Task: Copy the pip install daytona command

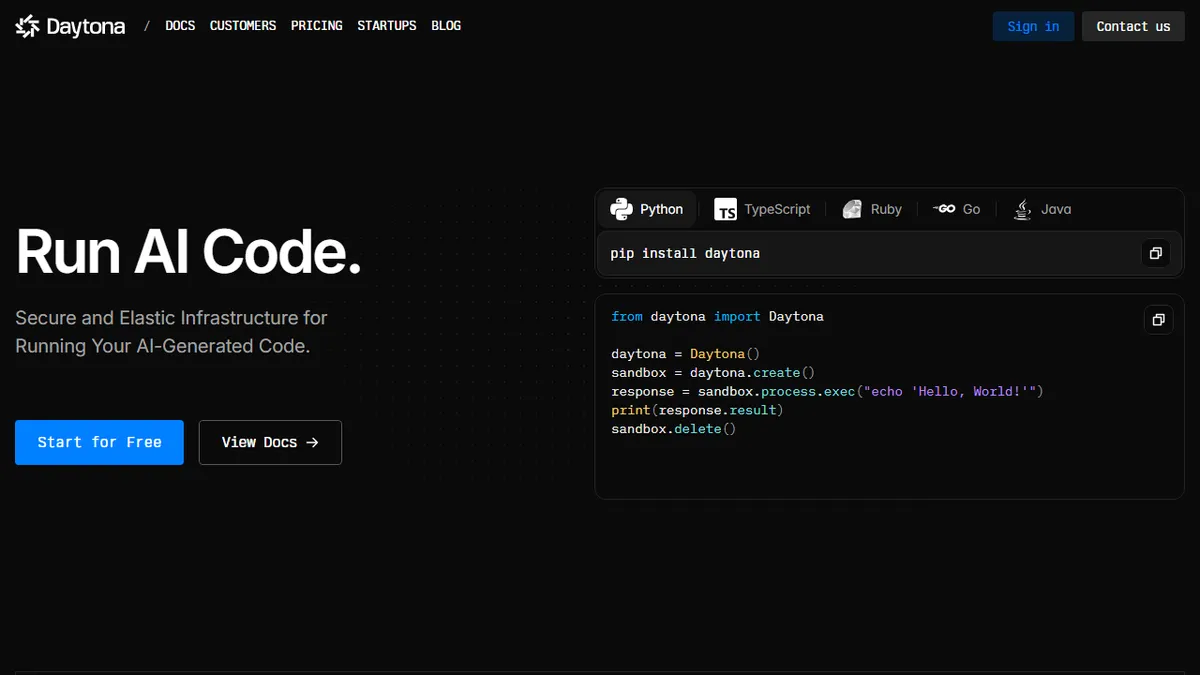Action: pyautogui.click(x=1155, y=253)
